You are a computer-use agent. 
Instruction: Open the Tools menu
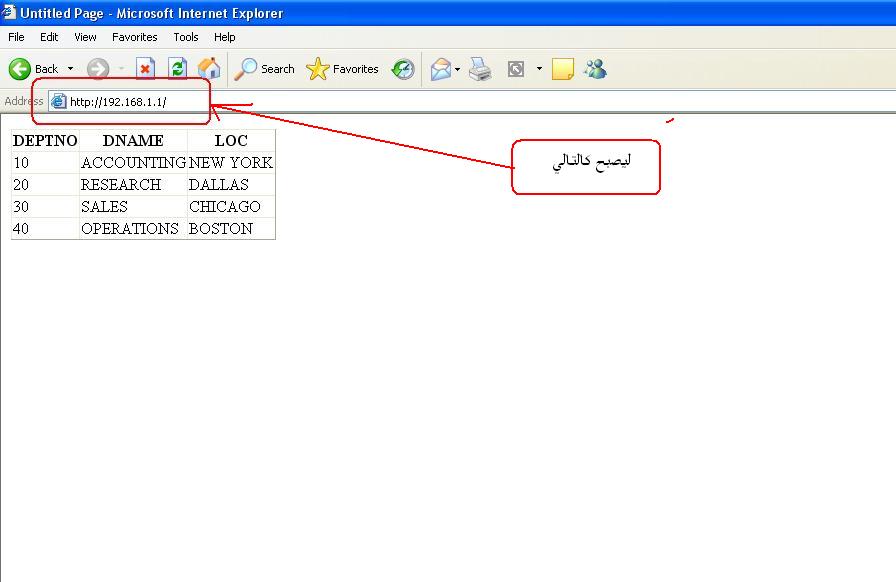(x=186, y=37)
